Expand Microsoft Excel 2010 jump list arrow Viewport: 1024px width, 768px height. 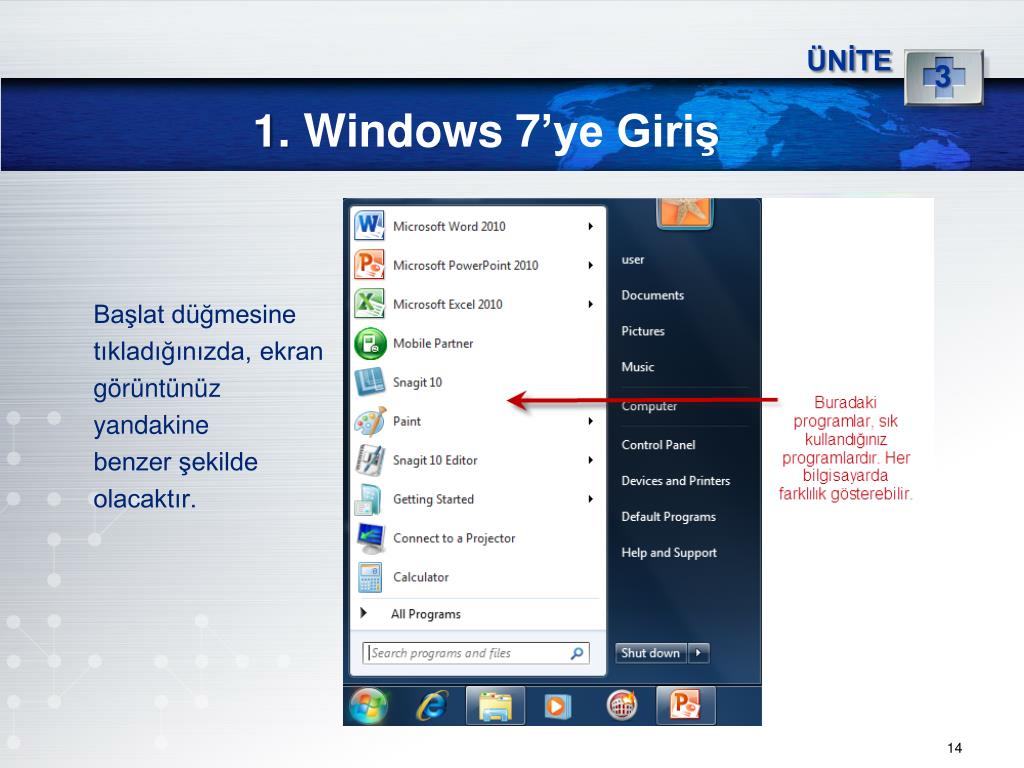(590, 304)
